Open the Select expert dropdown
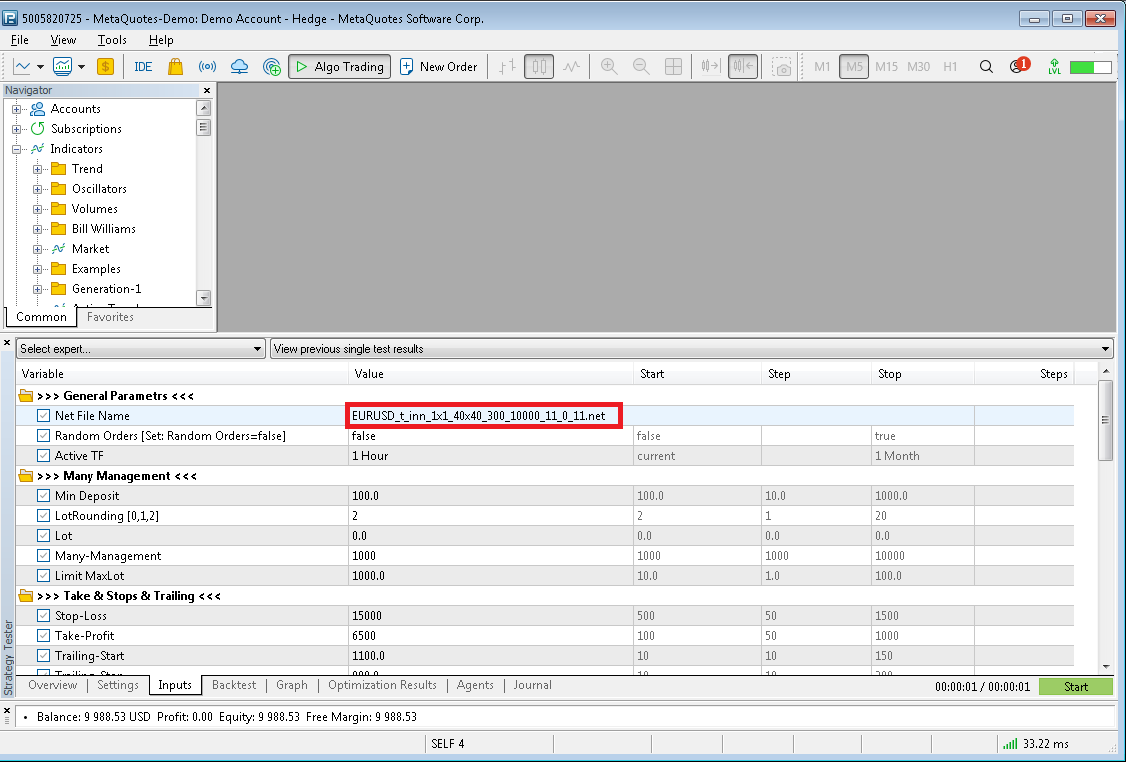The image size is (1126, 762). [x=140, y=349]
